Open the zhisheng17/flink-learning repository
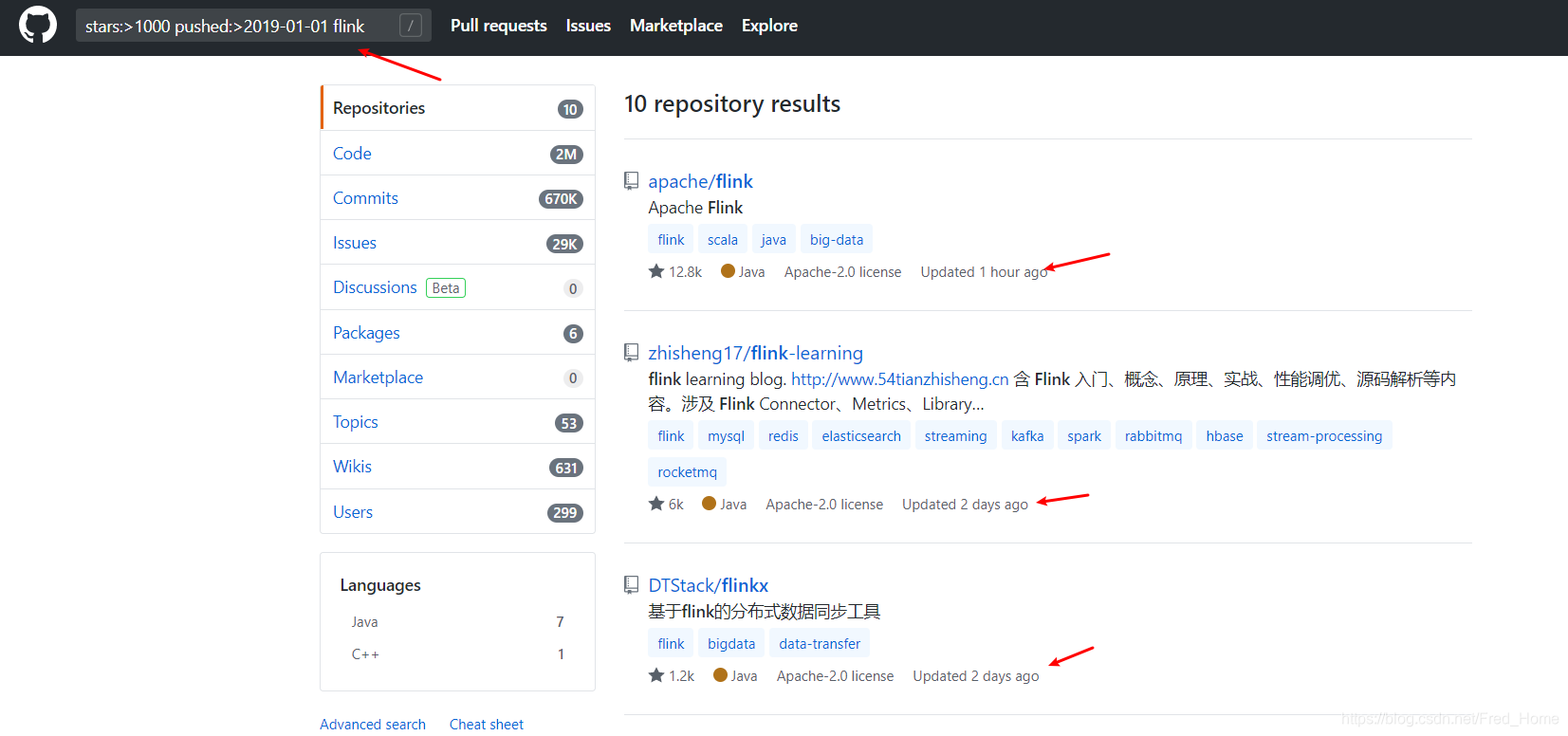Image resolution: width=1568 pixels, height=736 pixels. coord(755,352)
